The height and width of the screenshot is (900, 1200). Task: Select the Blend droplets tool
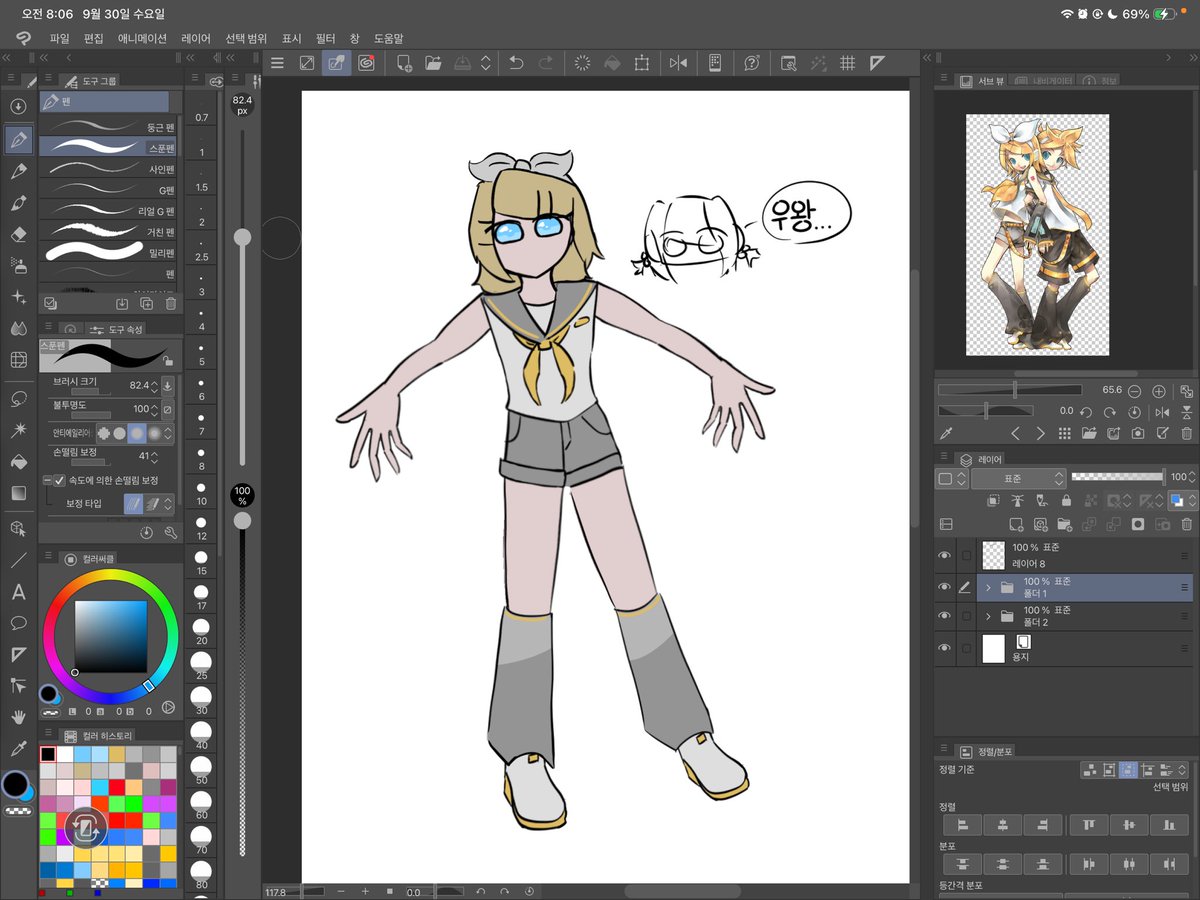click(x=18, y=328)
